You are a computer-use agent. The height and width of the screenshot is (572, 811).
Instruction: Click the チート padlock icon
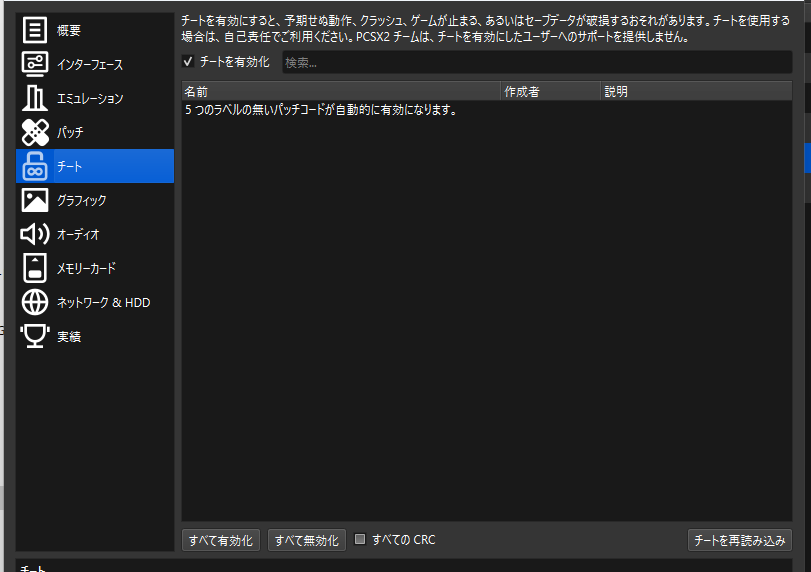click(35, 166)
